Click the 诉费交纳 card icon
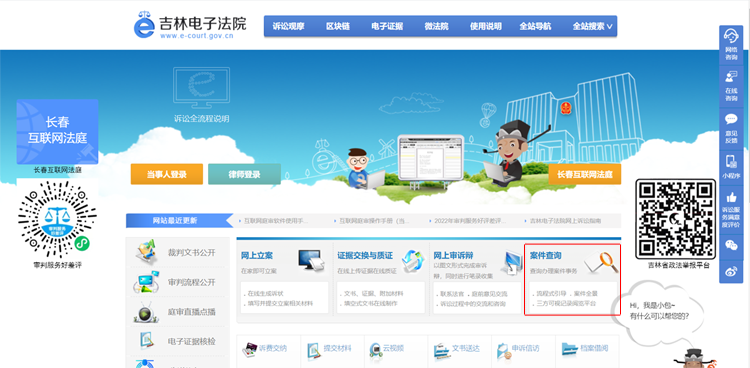 coord(250,351)
